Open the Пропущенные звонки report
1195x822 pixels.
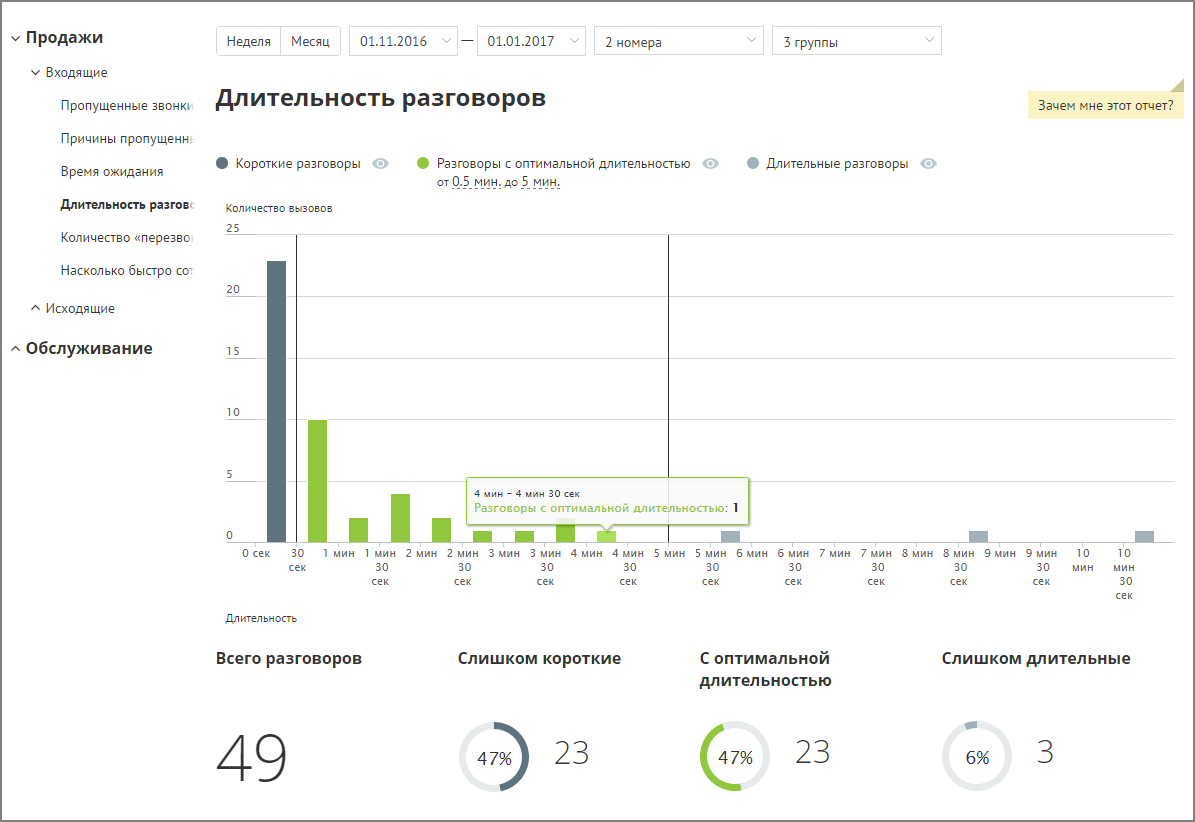127,105
